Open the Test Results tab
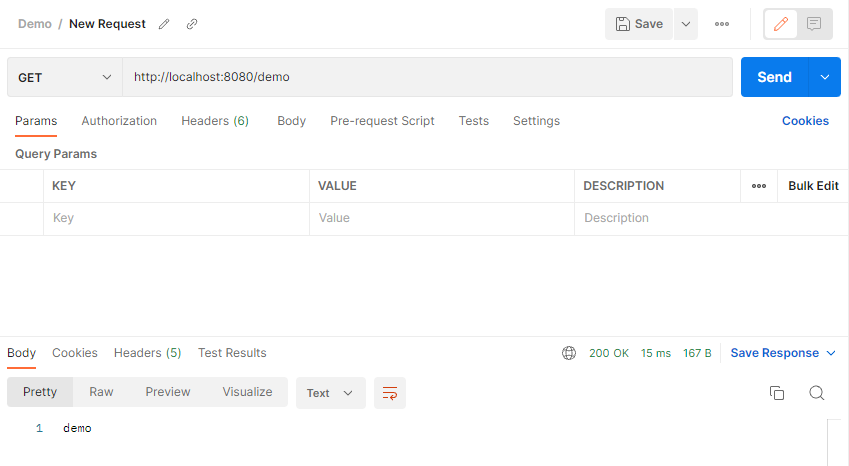849x466 pixels. point(232,353)
